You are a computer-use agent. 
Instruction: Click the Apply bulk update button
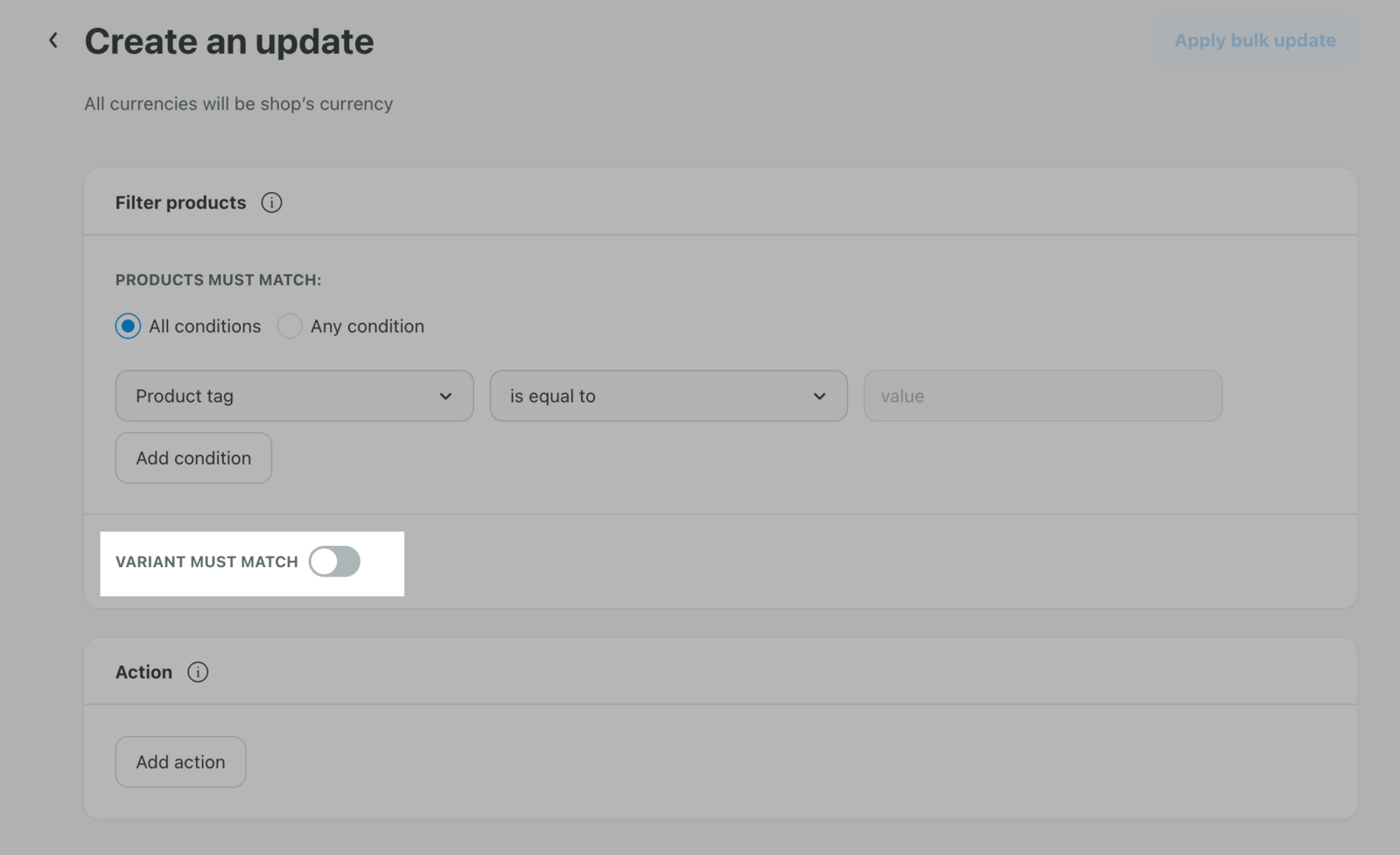1255,40
